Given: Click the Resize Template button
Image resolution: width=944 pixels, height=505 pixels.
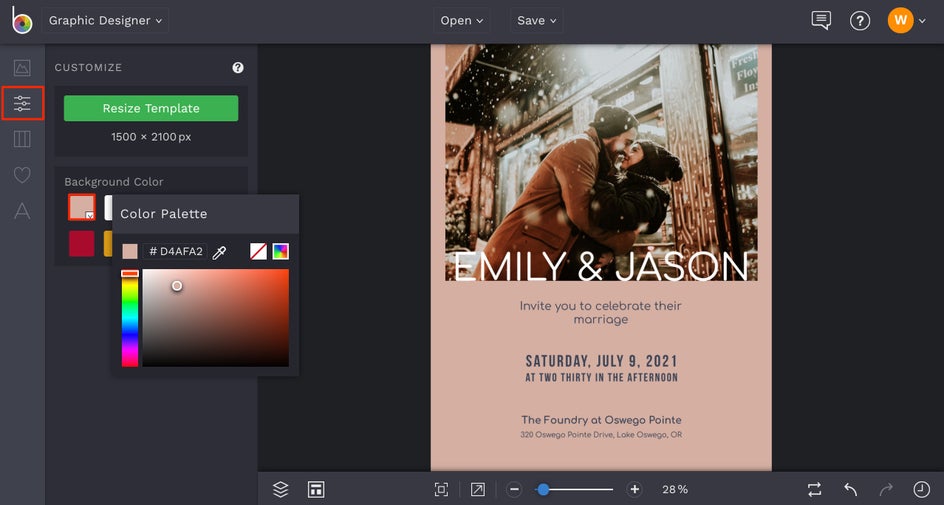Looking at the screenshot, I should tap(151, 108).
